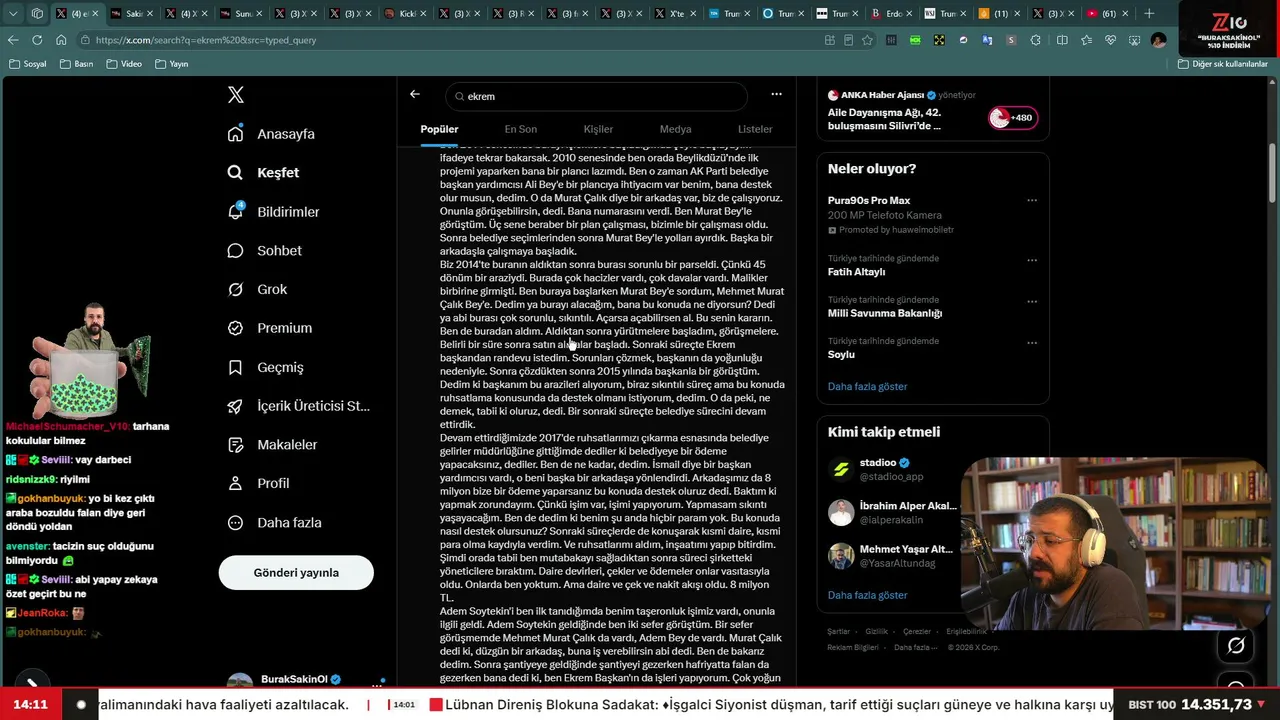This screenshot has height=720, width=1280.
Task: Click browser back arrow
Action: pyautogui.click(x=13, y=40)
